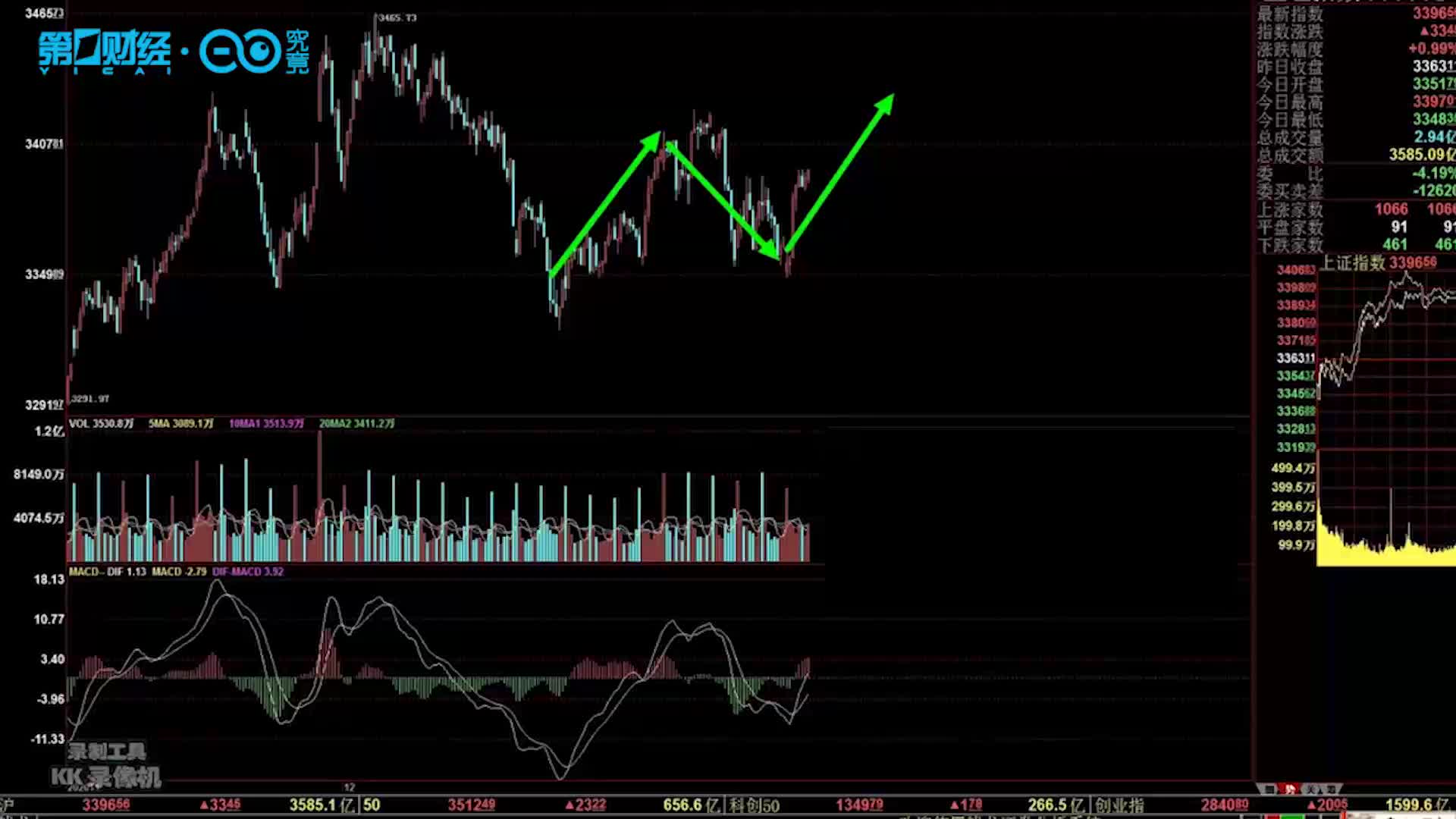
Task: Select the green 20MA2 indicator label
Action: 356,423
